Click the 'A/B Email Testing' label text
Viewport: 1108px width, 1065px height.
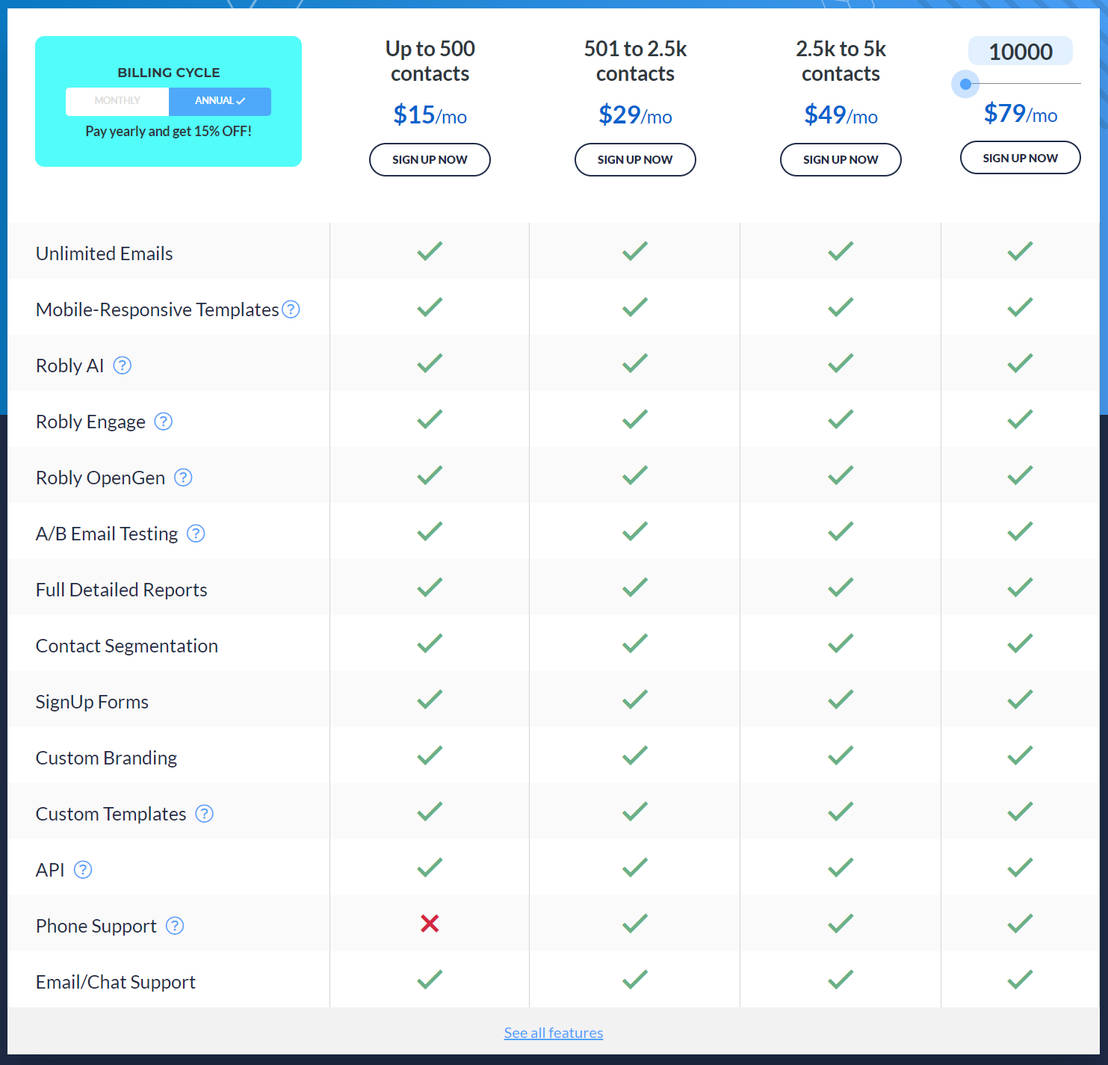[107, 534]
